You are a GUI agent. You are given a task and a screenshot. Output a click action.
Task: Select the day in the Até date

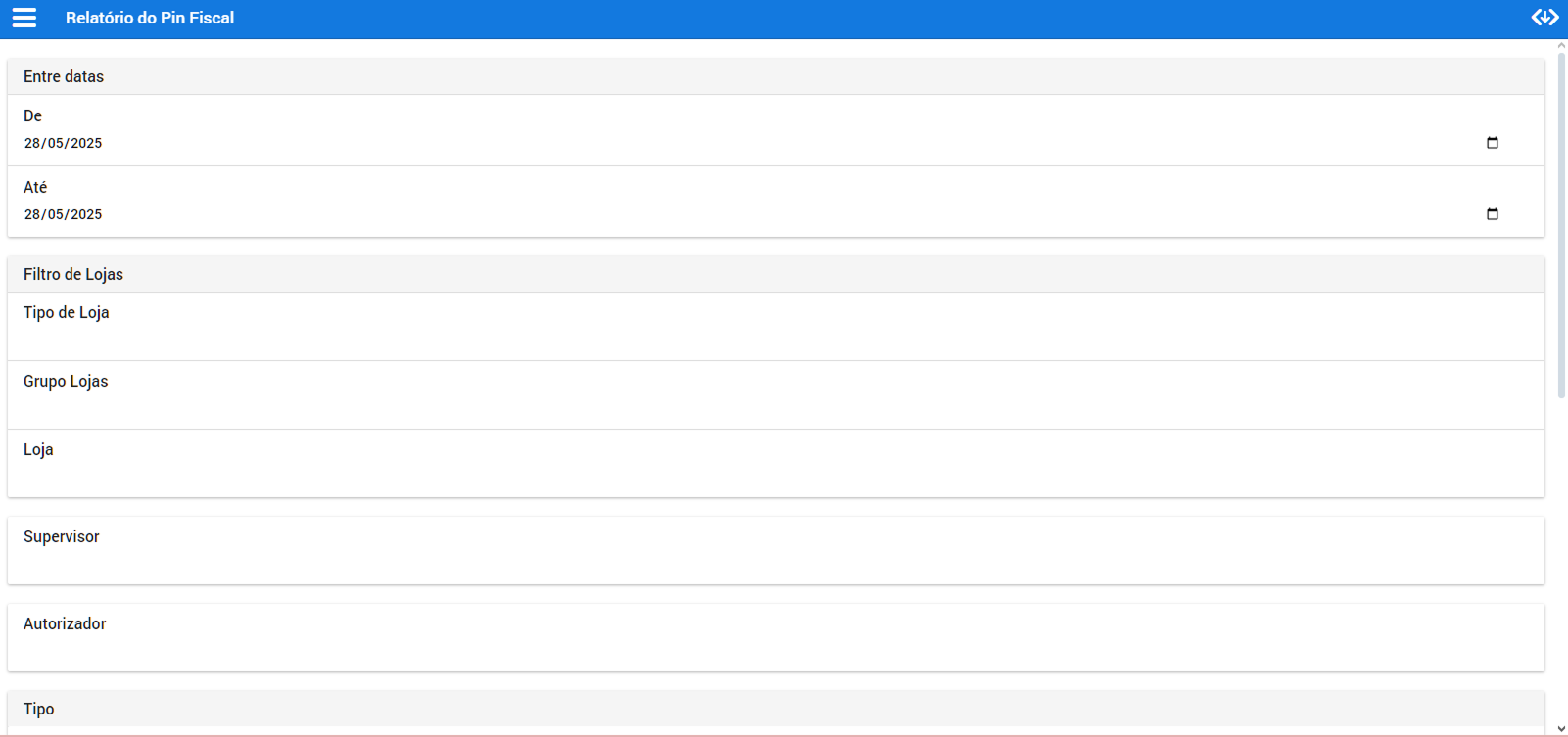32,214
